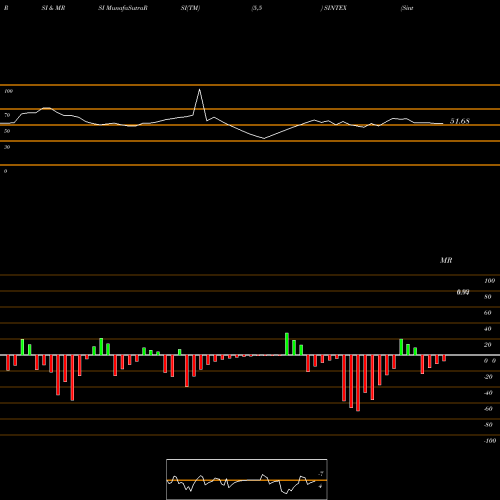Viewport: 500px width, 500px height.
Task: Click the RSI line's lowest trough point
Action: click(x=264, y=138)
